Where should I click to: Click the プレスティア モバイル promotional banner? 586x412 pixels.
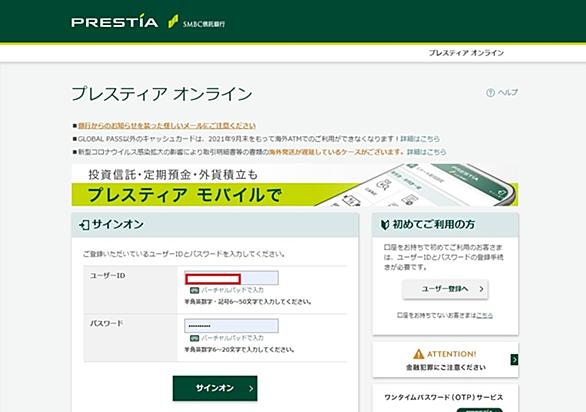click(x=295, y=185)
